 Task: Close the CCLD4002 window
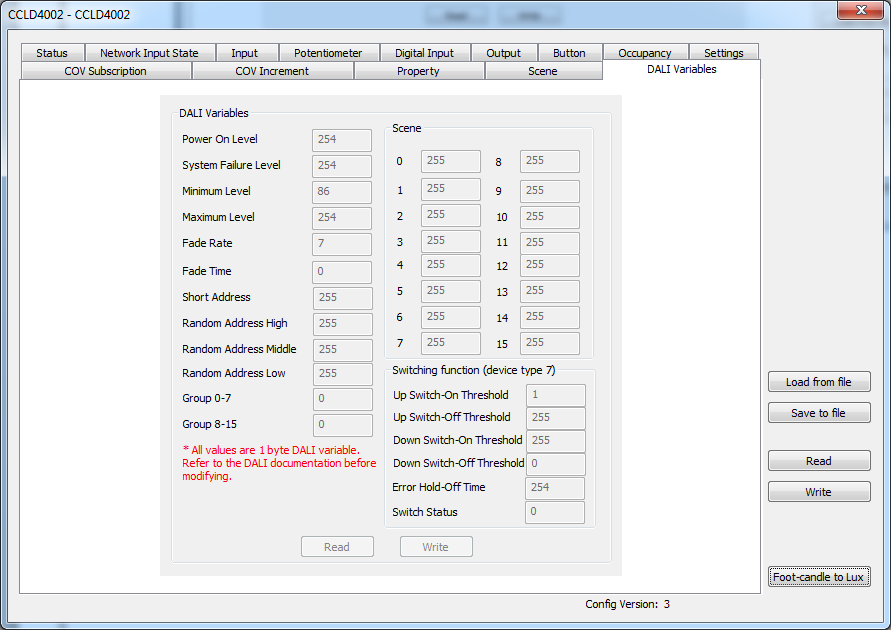[861, 10]
